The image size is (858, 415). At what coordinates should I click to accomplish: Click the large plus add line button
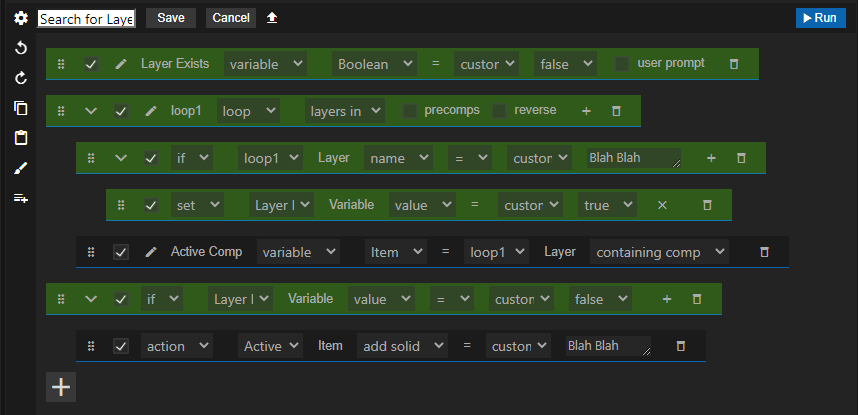point(61,388)
